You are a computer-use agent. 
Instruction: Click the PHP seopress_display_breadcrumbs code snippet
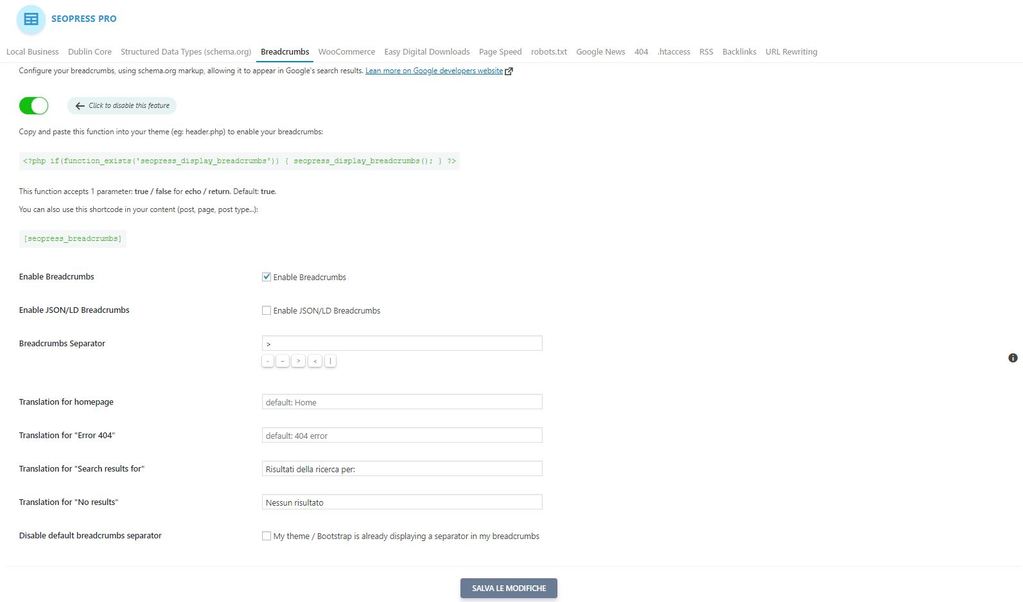coord(239,161)
